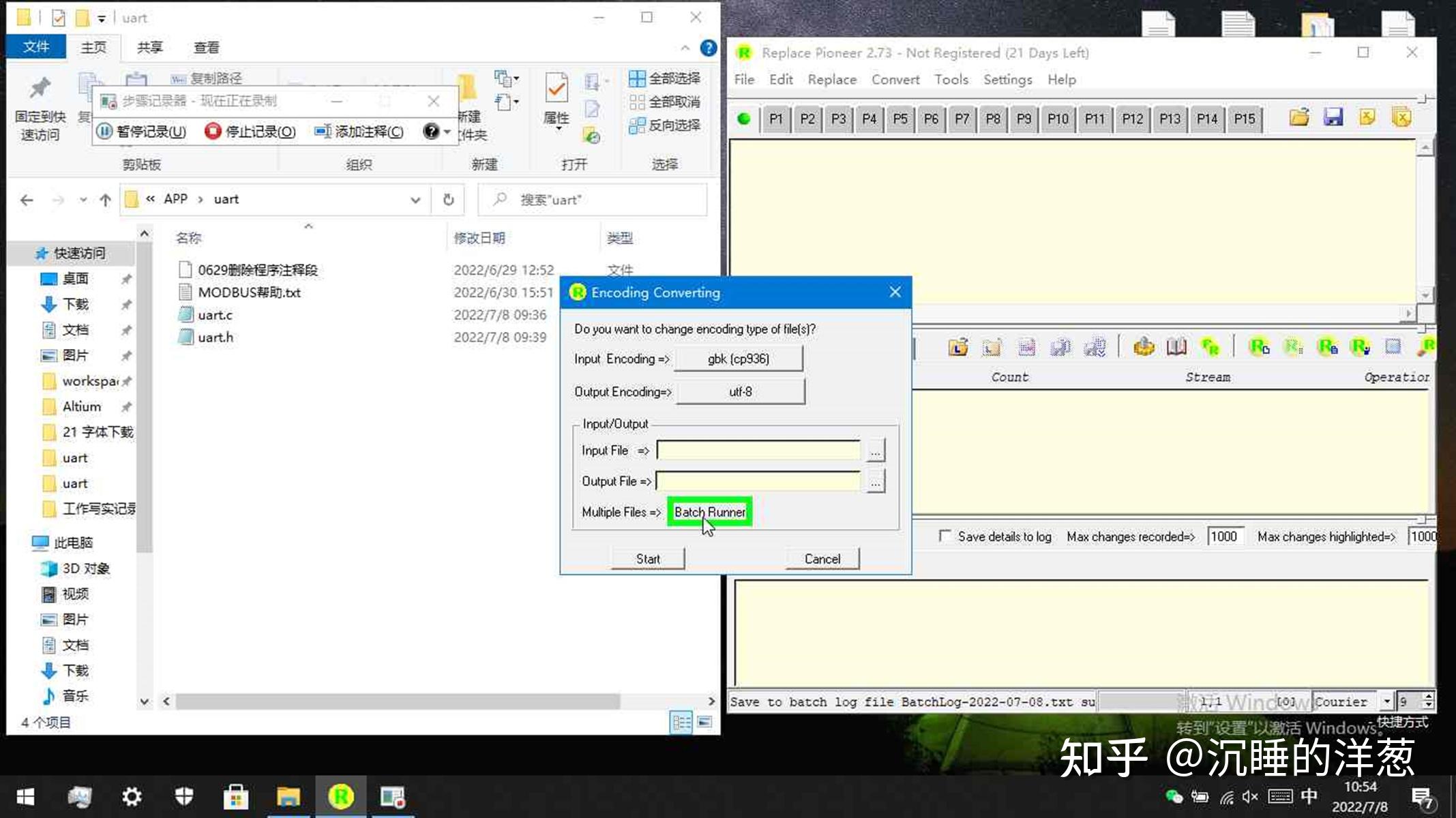Open a file using the folder icon in Replace Pioneer

1298,117
